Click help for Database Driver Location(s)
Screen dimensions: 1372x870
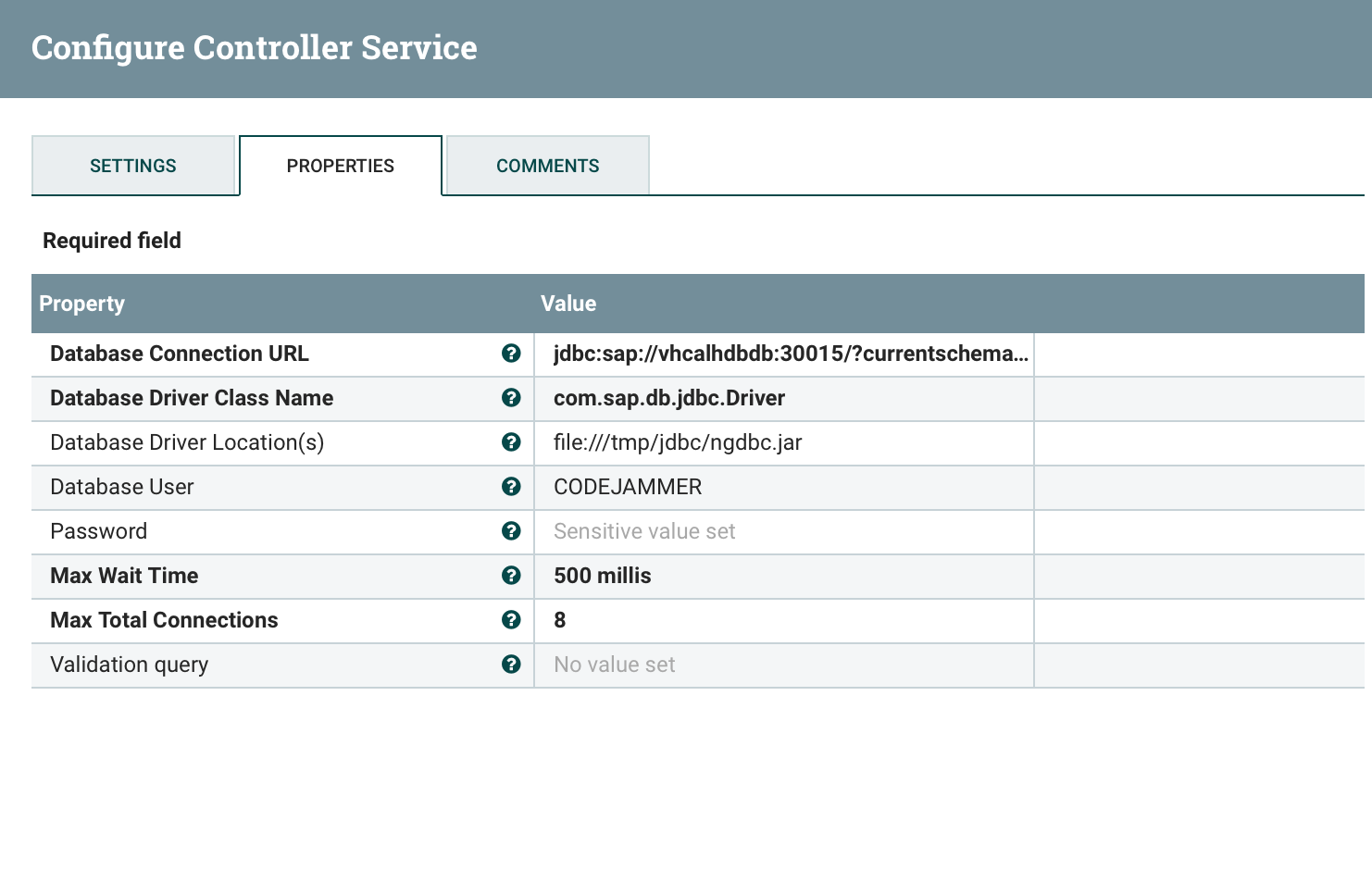pos(511,442)
